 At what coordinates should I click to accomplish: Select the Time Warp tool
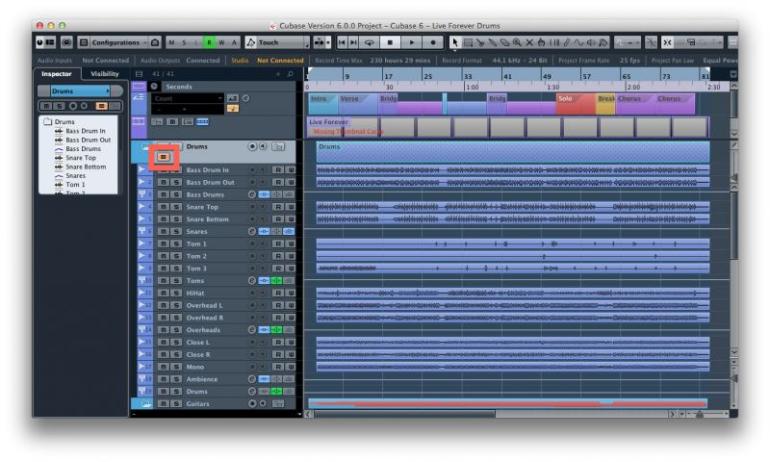pyautogui.click(x=554, y=43)
